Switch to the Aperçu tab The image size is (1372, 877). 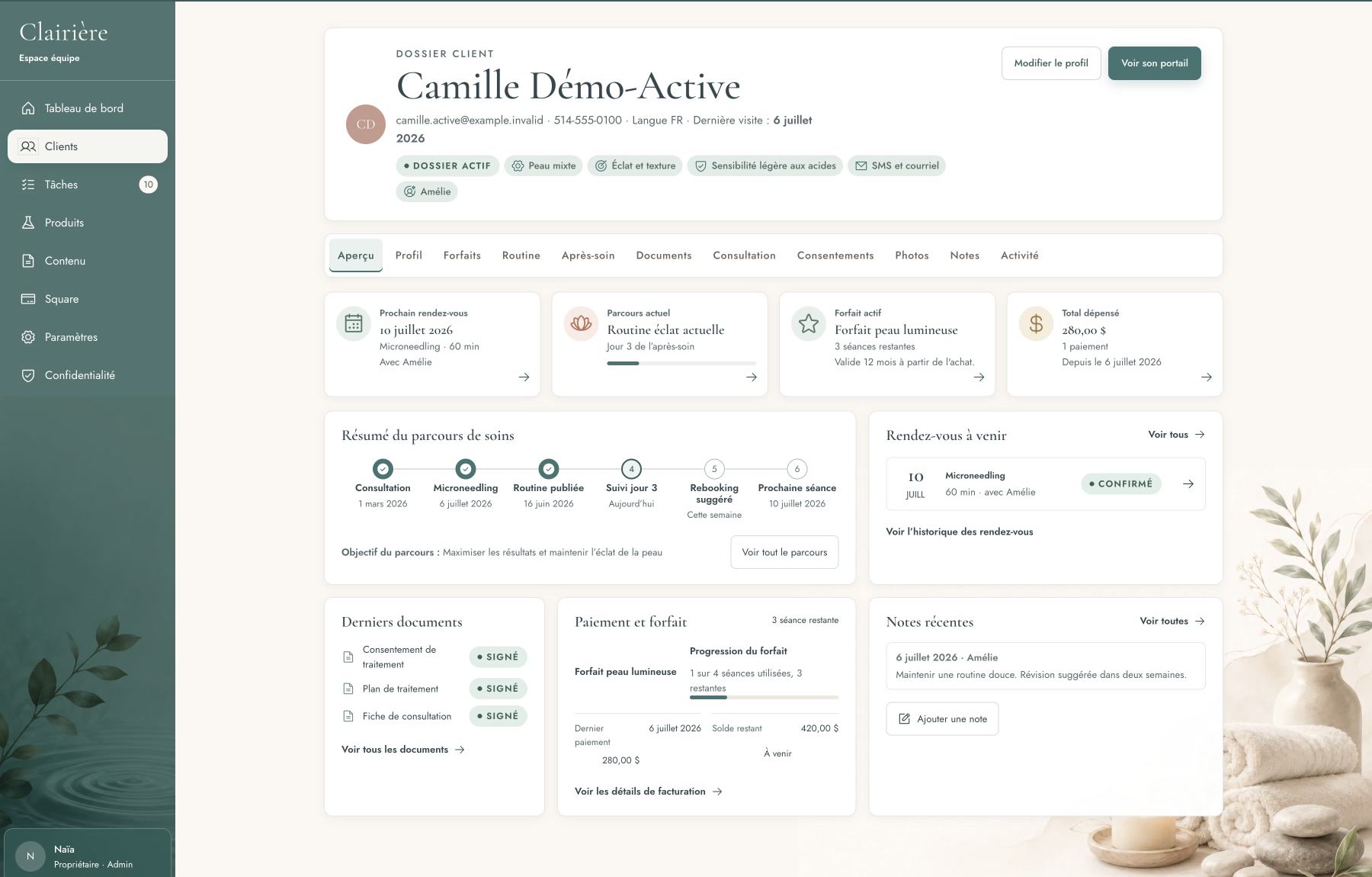click(356, 255)
